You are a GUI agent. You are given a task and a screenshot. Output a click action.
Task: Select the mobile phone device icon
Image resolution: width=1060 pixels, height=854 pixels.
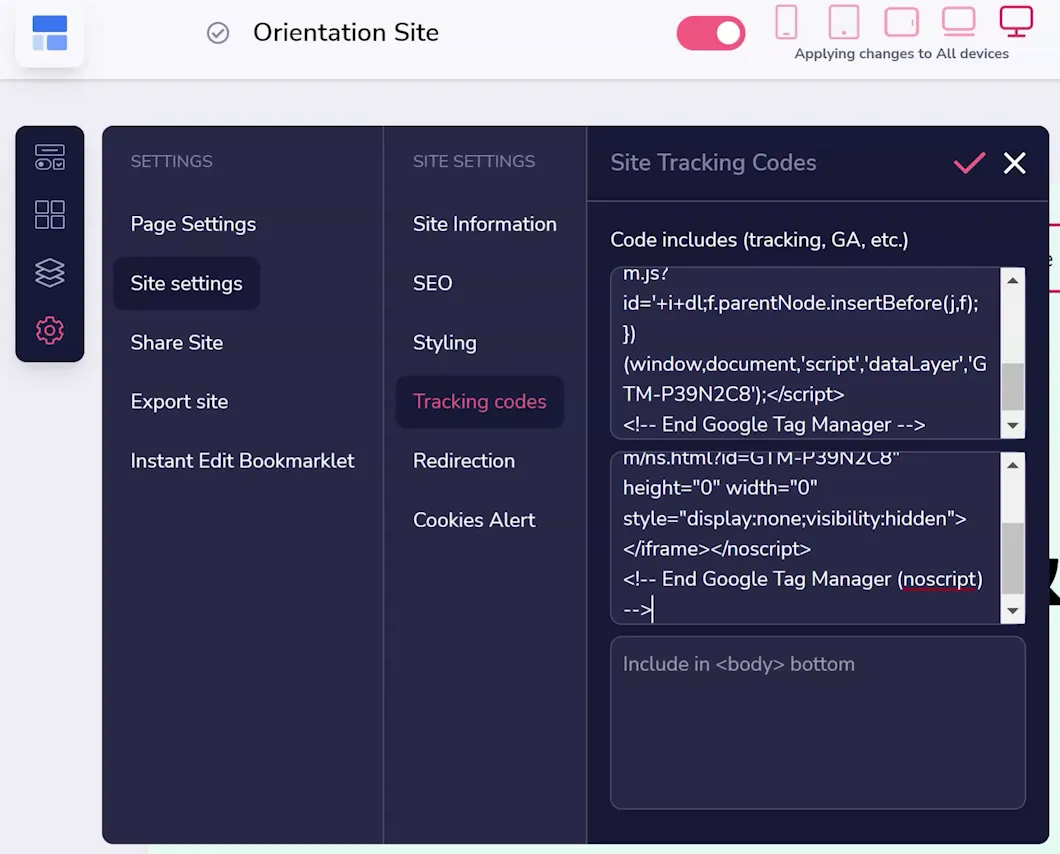point(786,22)
